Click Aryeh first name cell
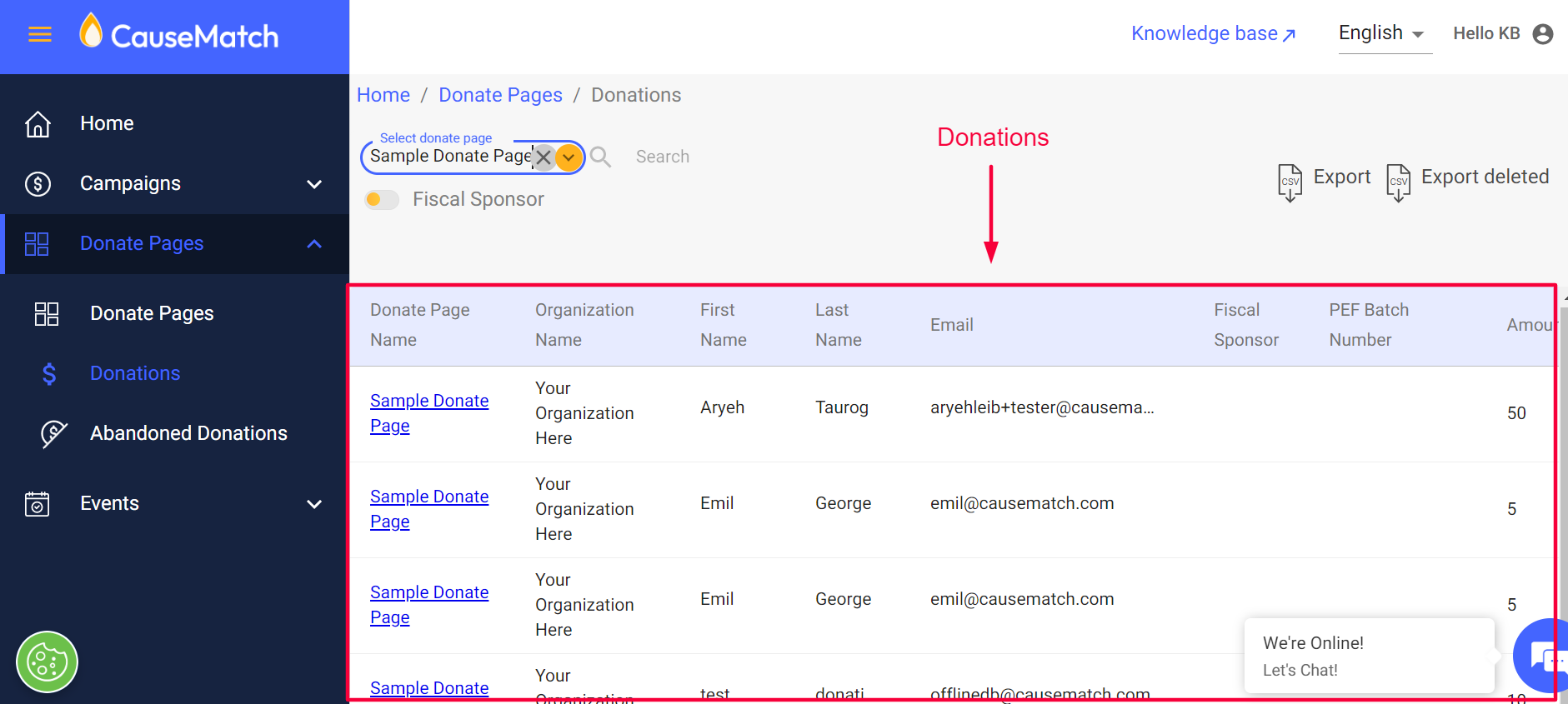The image size is (1568, 704). pos(723,407)
